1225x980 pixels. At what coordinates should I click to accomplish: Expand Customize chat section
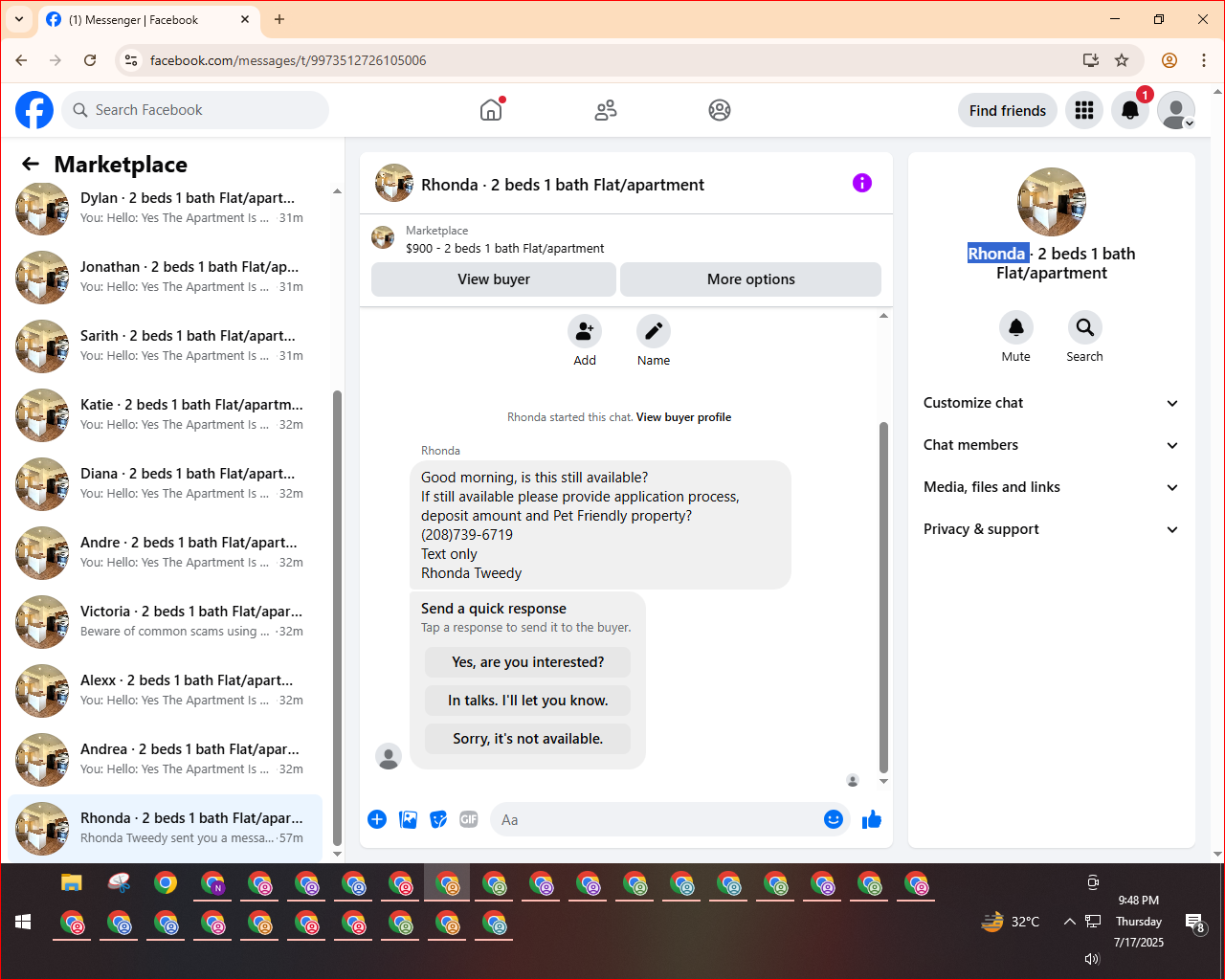point(1051,403)
